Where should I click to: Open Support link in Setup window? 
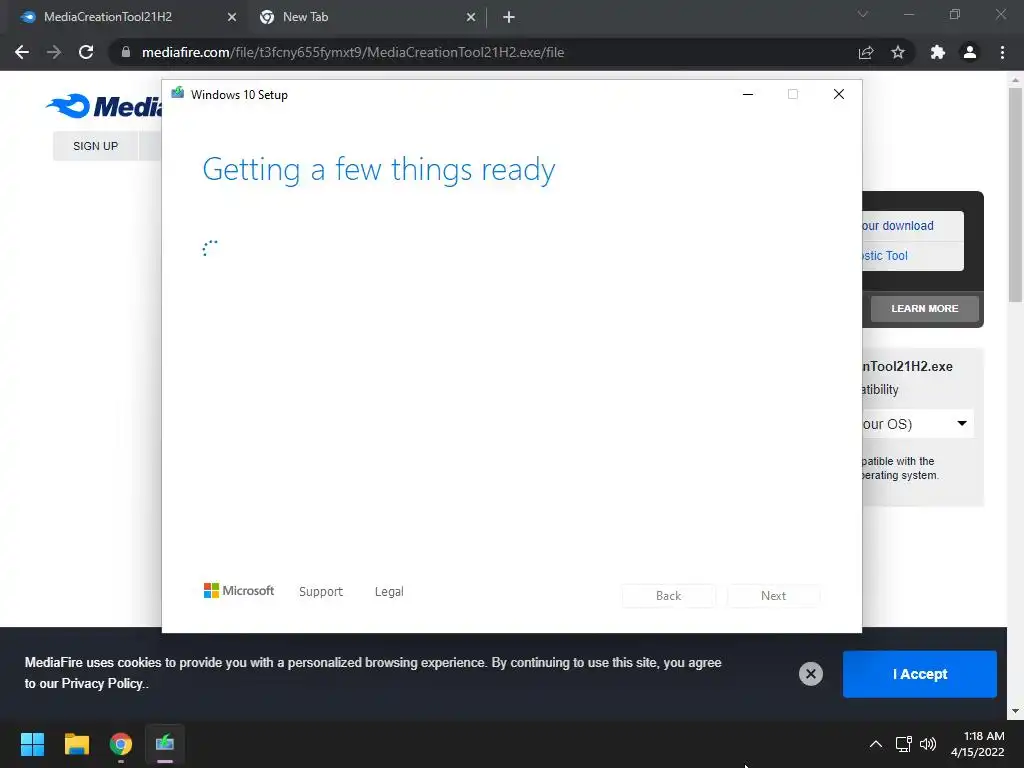321,592
